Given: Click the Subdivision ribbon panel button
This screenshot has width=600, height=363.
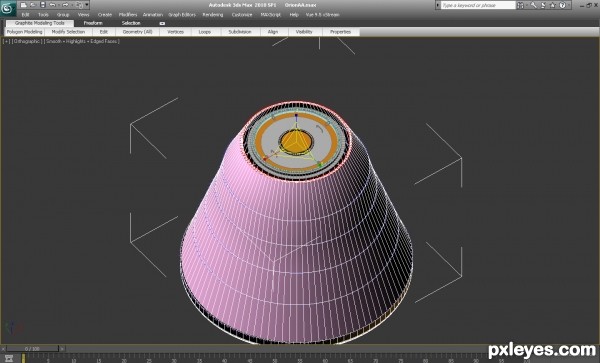Looking at the screenshot, I should click(x=240, y=32).
